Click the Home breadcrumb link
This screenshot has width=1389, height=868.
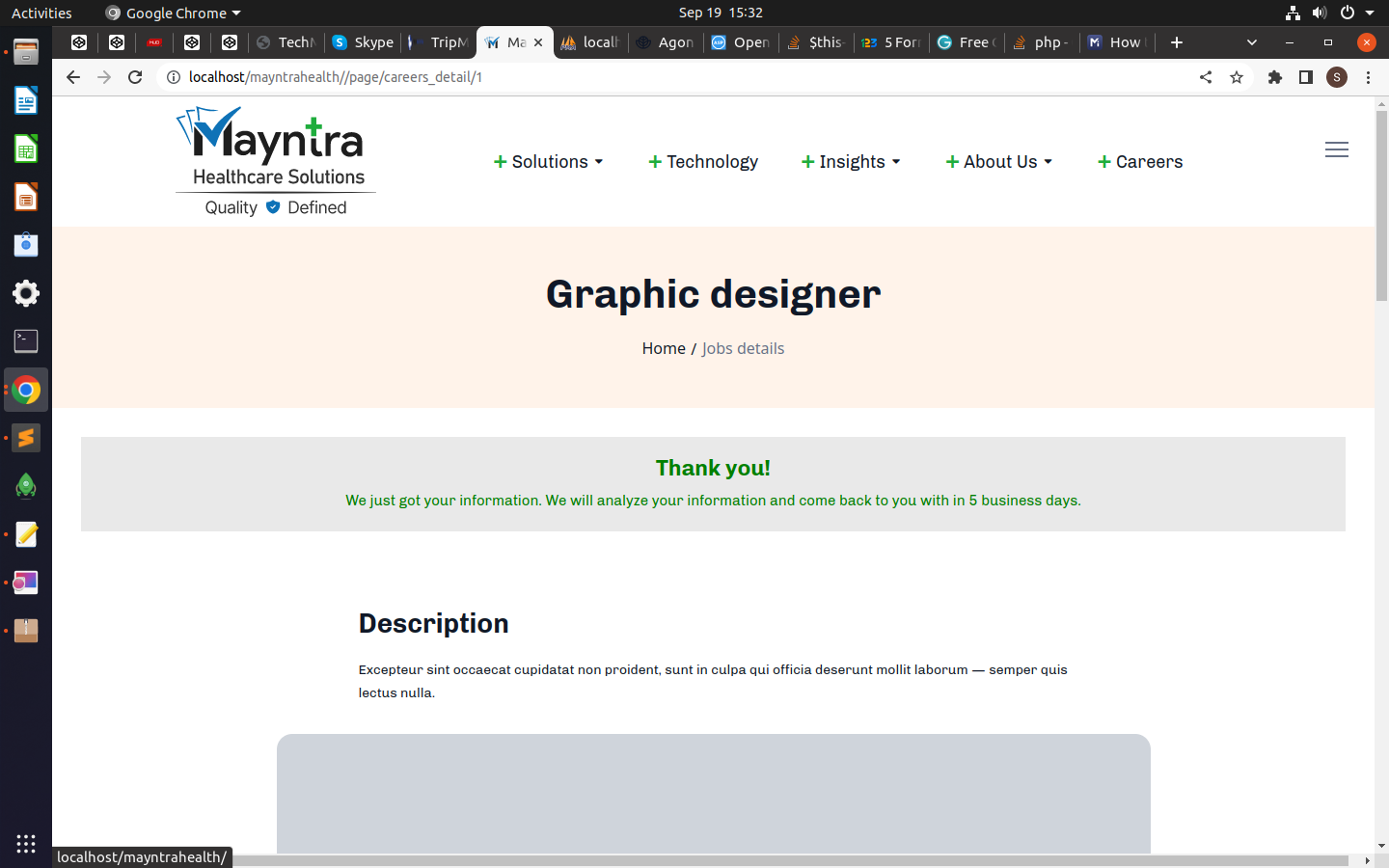click(x=664, y=349)
